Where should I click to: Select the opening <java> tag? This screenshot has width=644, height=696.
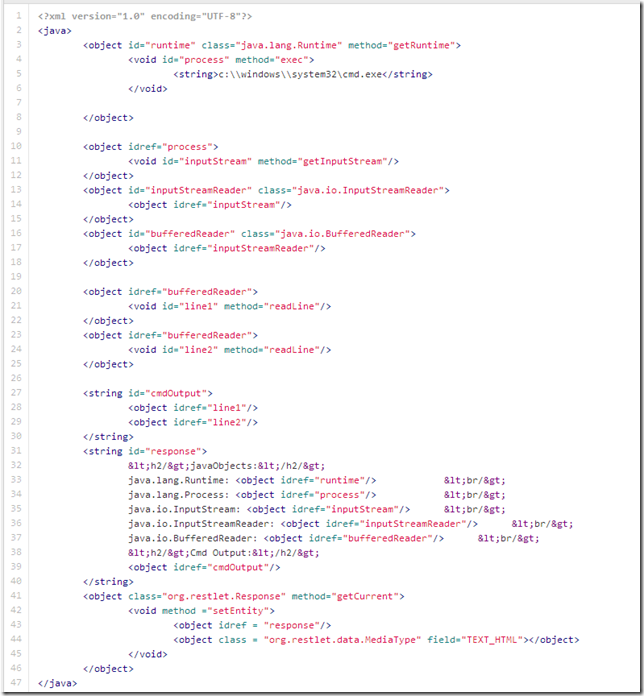tap(55, 31)
